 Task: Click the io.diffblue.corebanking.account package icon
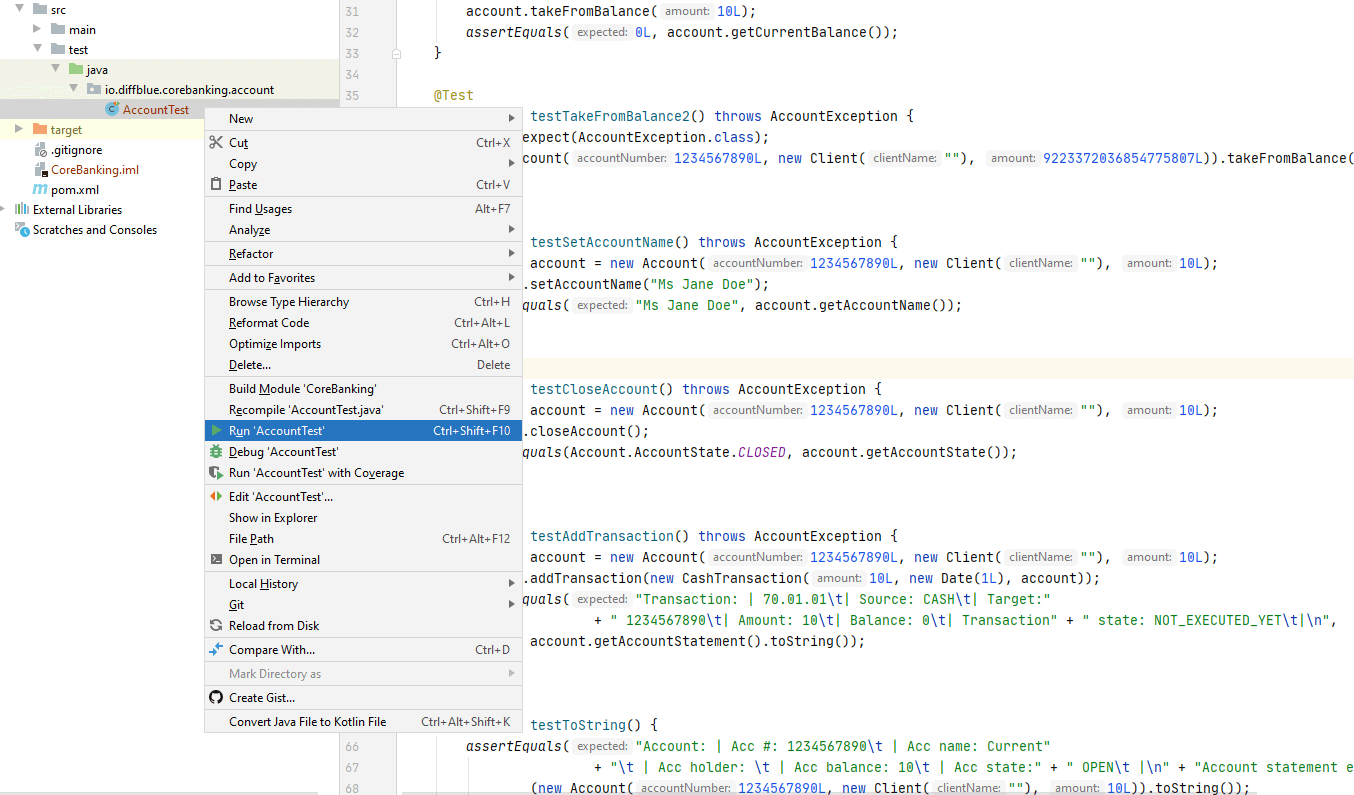click(x=94, y=90)
